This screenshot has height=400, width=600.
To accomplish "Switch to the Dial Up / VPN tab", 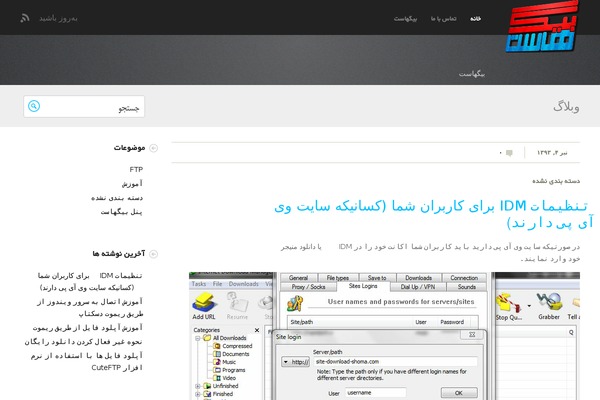I will coord(417,287).
